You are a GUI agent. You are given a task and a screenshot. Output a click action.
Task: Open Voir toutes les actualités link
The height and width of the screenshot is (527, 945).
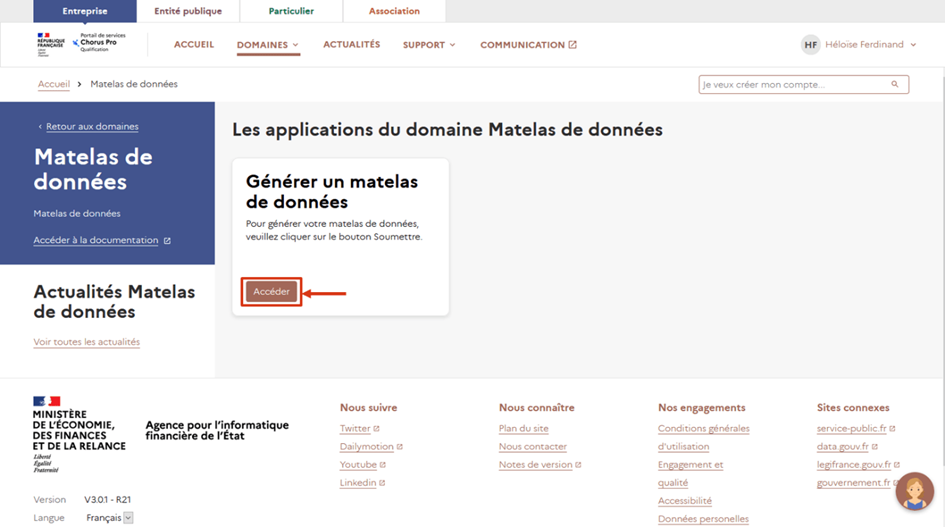[86, 342]
